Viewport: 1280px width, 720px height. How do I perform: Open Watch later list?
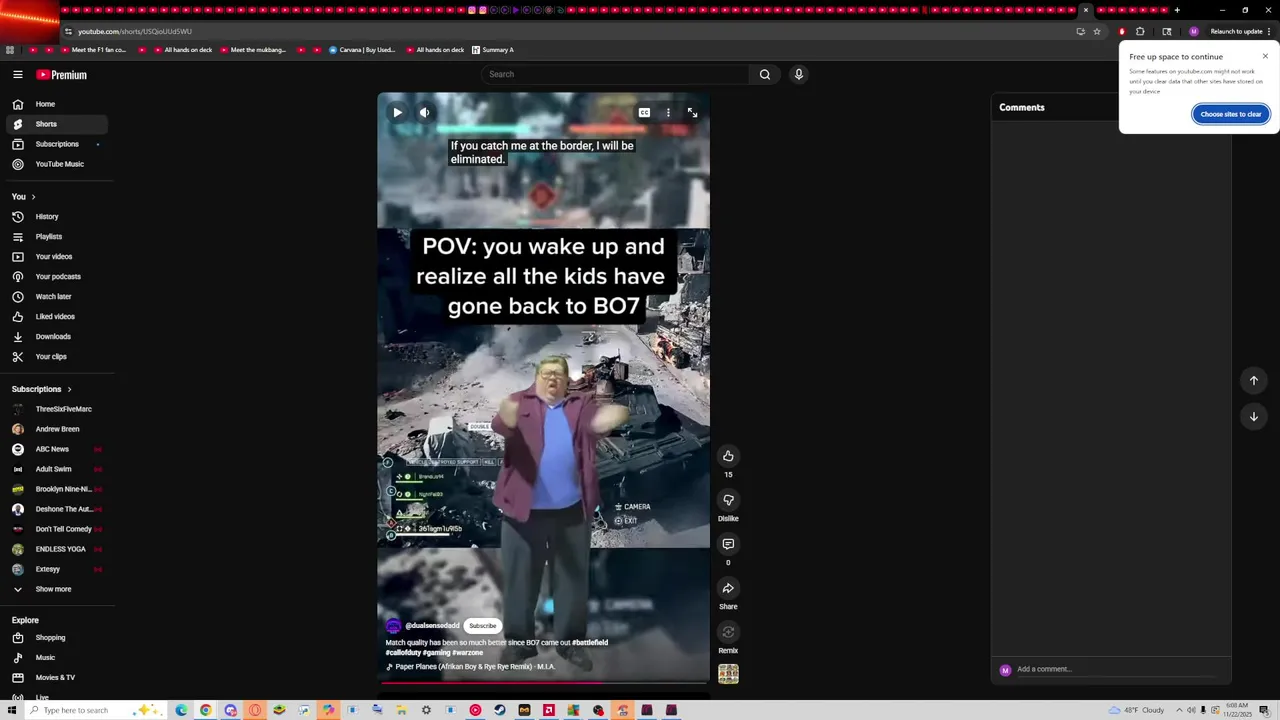(x=57, y=297)
